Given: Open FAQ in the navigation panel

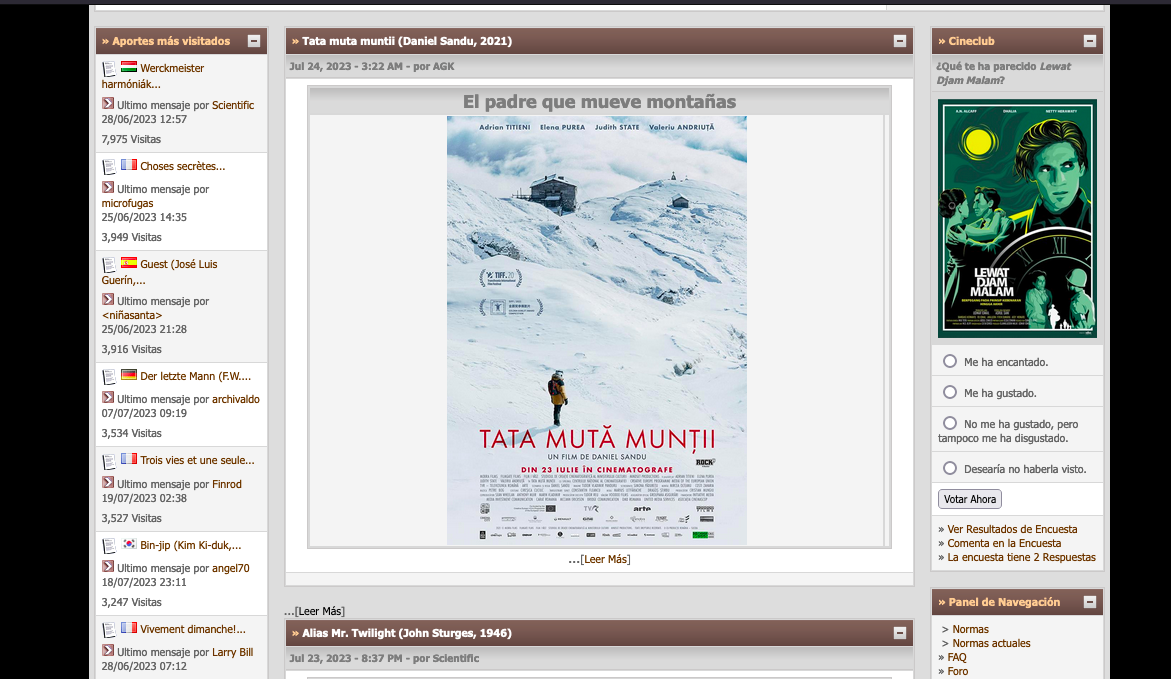Looking at the screenshot, I should click(957, 657).
